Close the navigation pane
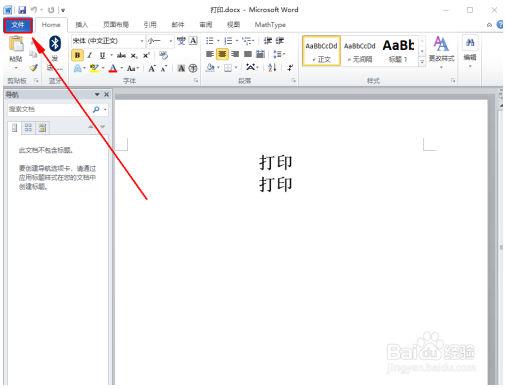Screen dimensions: 506x388 point(106,95)
